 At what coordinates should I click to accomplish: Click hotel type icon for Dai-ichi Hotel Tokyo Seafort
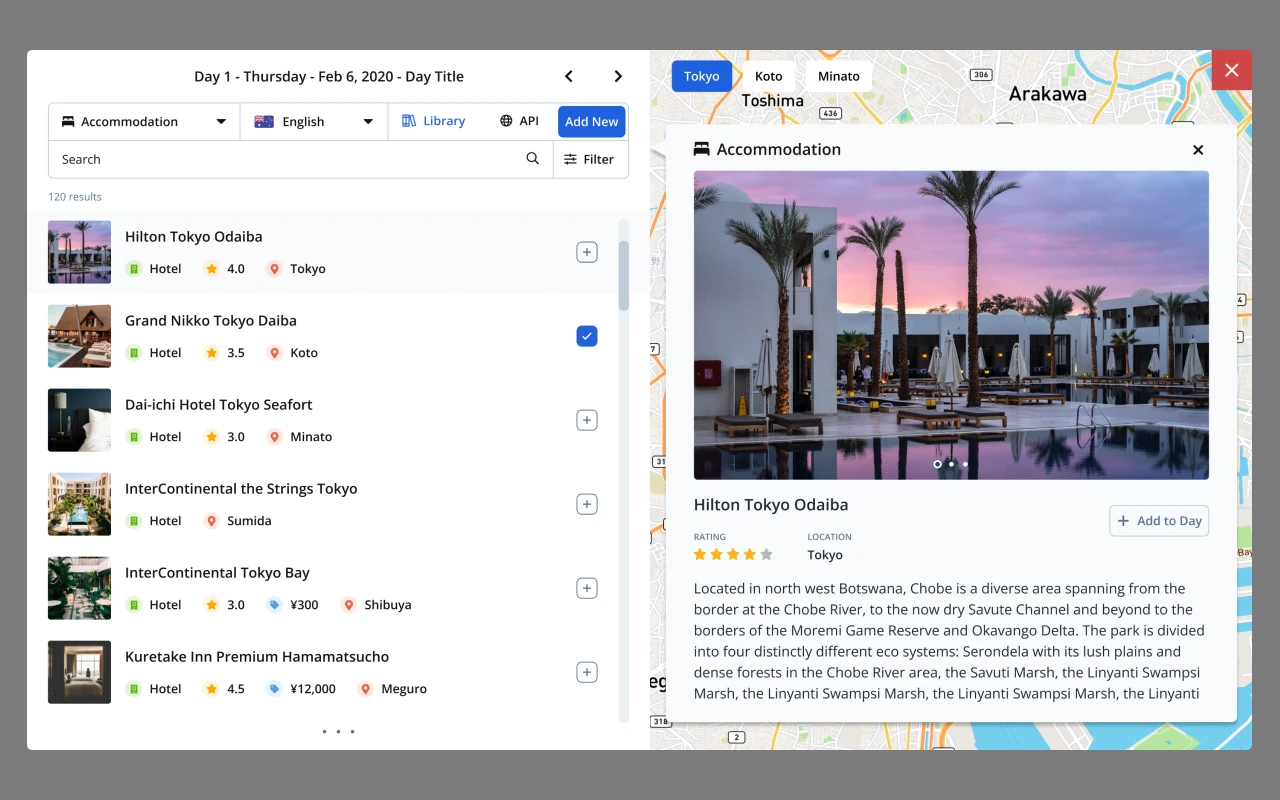(133, 437)
